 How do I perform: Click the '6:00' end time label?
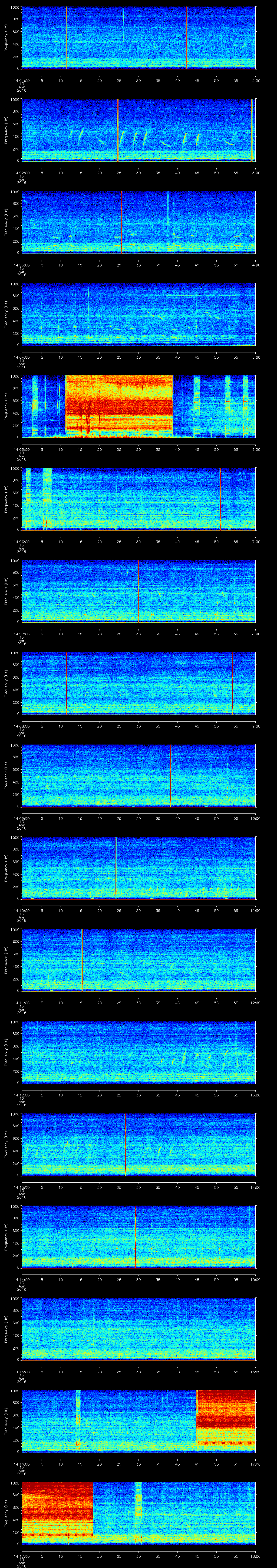(256, 449)
